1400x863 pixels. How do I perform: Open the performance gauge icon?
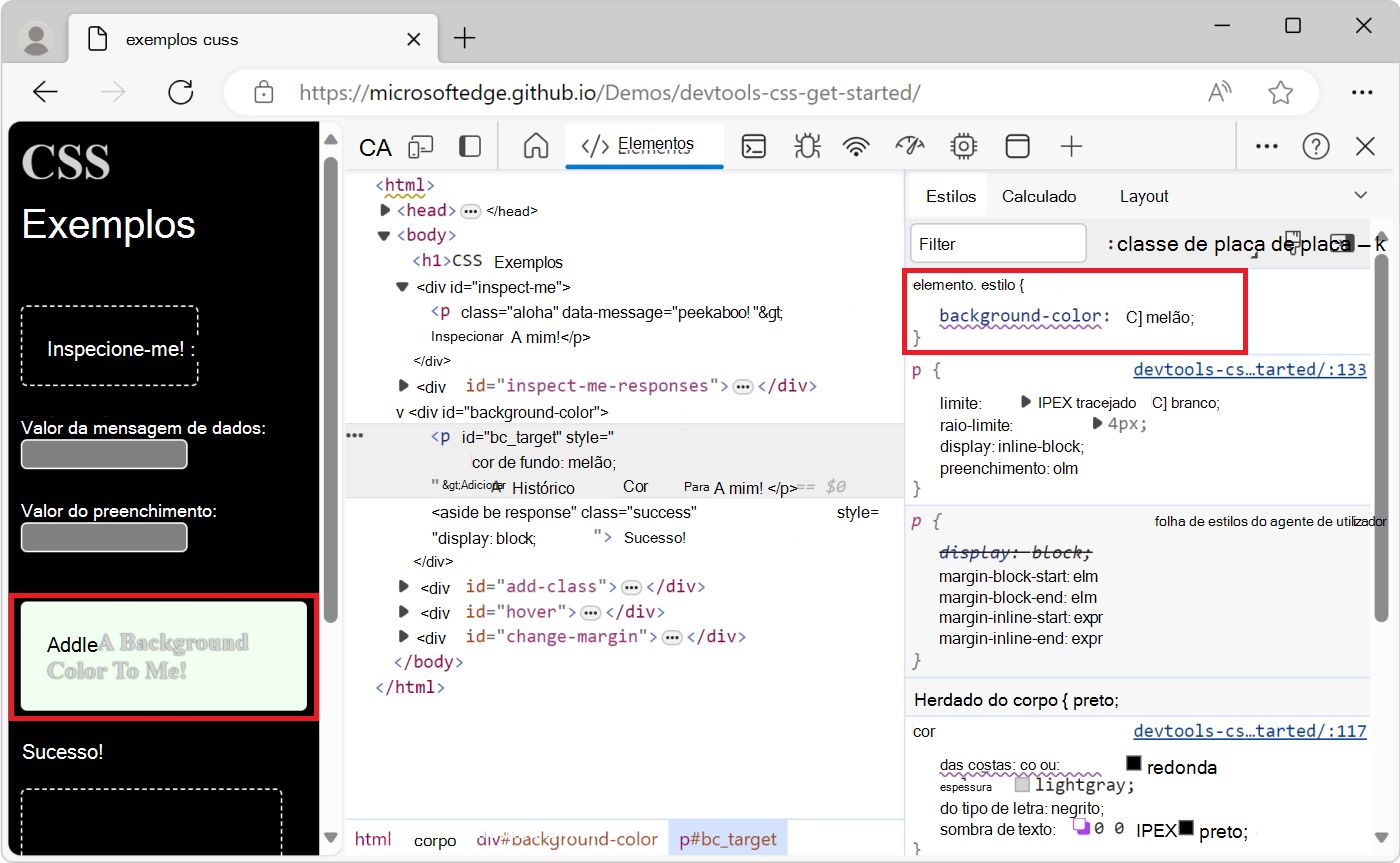(x=909, y=146)
